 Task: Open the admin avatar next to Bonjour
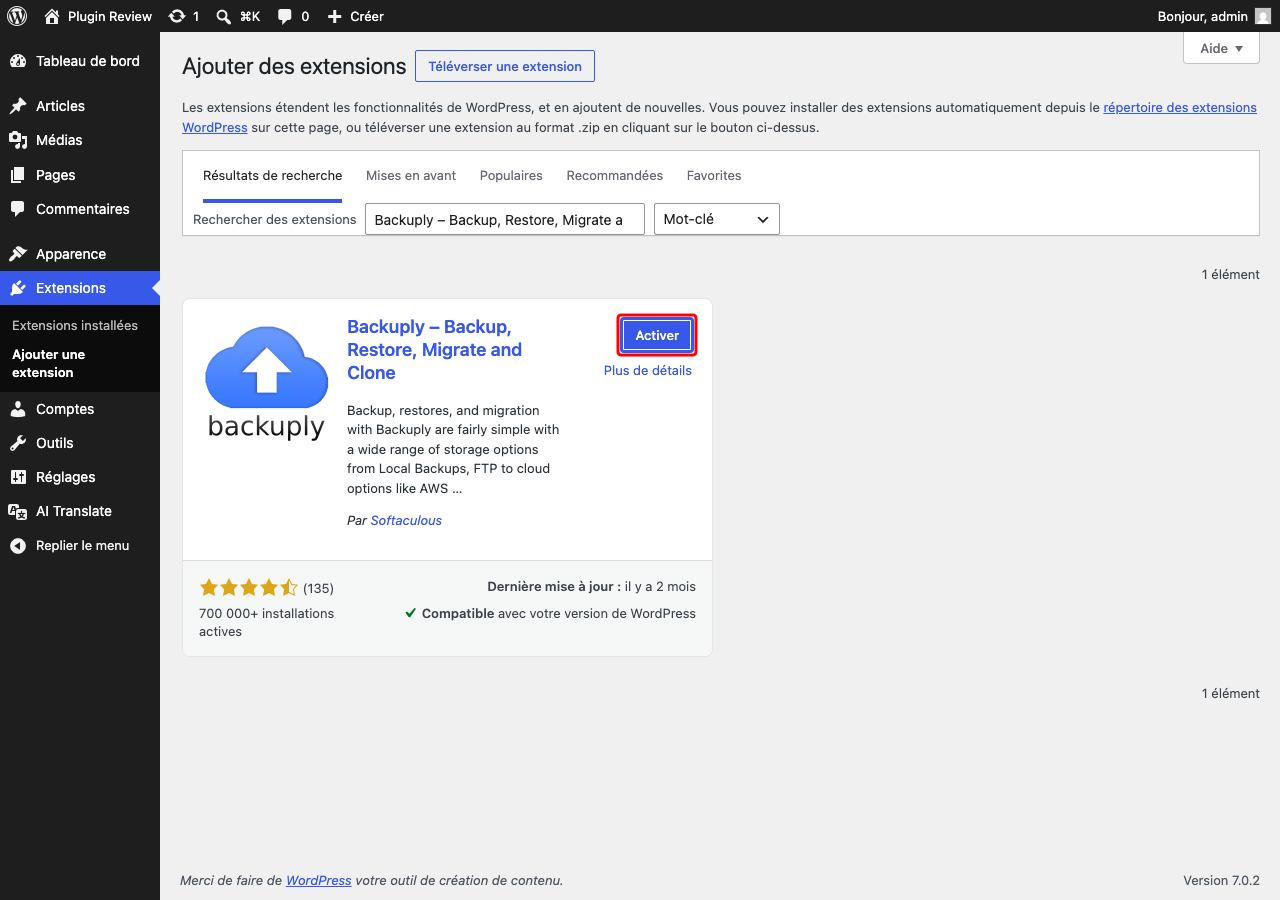point(1263,16)
